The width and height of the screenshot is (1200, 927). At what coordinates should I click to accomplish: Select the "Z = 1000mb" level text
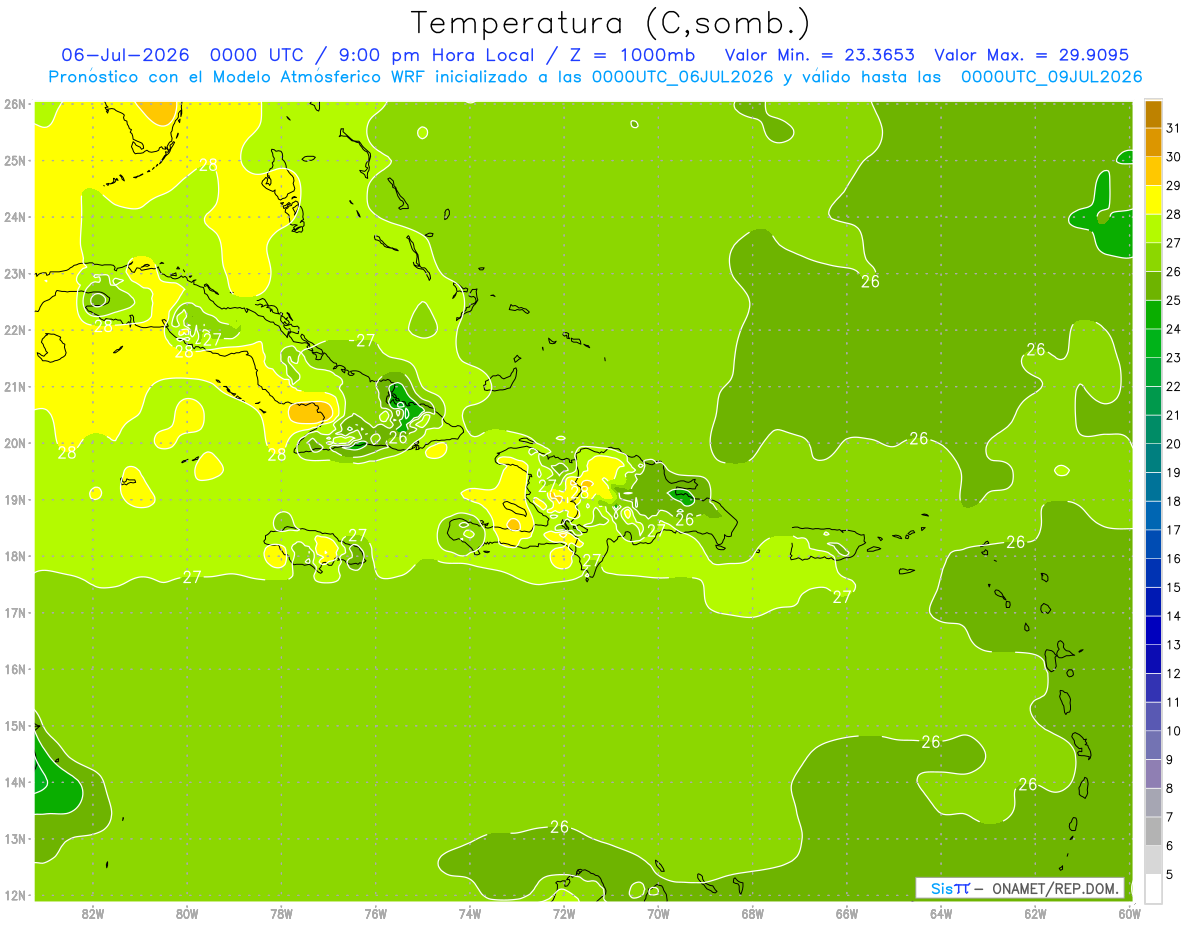pos(635,55)
